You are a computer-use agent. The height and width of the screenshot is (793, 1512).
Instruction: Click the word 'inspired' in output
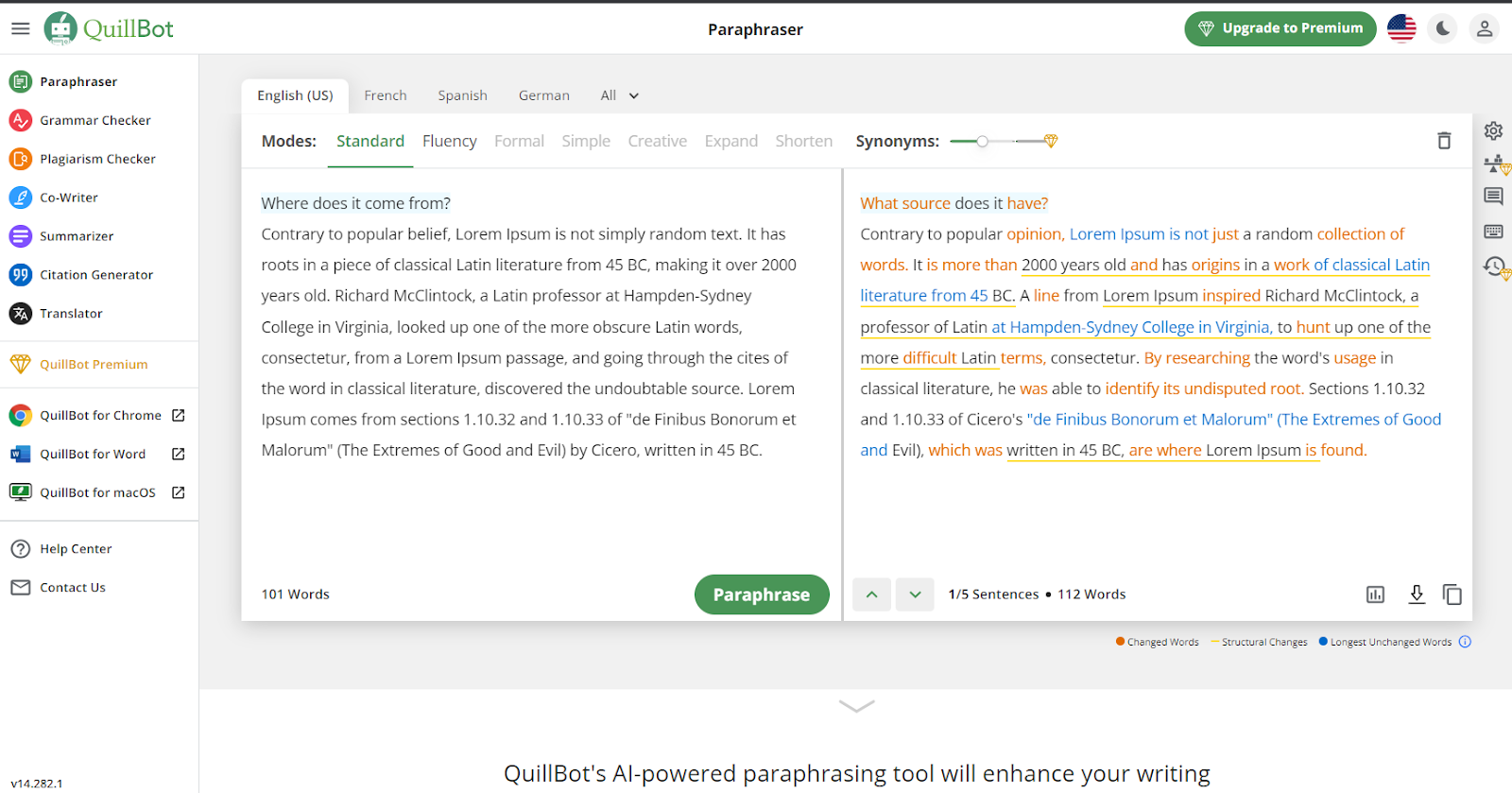pyautogui.click(x=1231, y=296)
